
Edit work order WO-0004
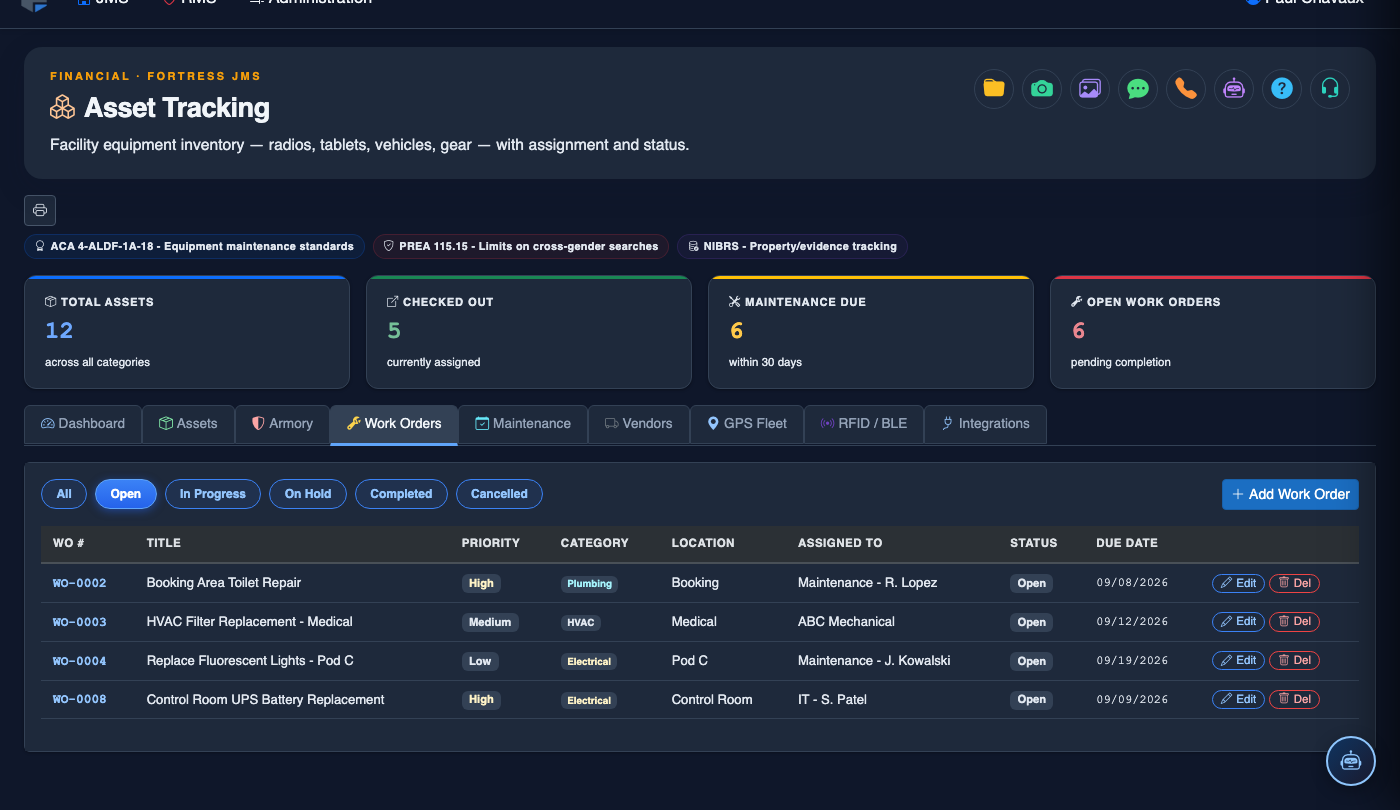1238,661
